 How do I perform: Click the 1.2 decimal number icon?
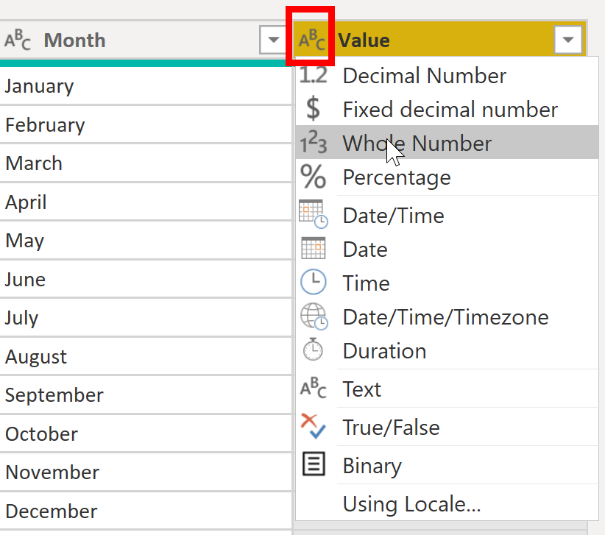pyautogui.click(x=313, y=75)
